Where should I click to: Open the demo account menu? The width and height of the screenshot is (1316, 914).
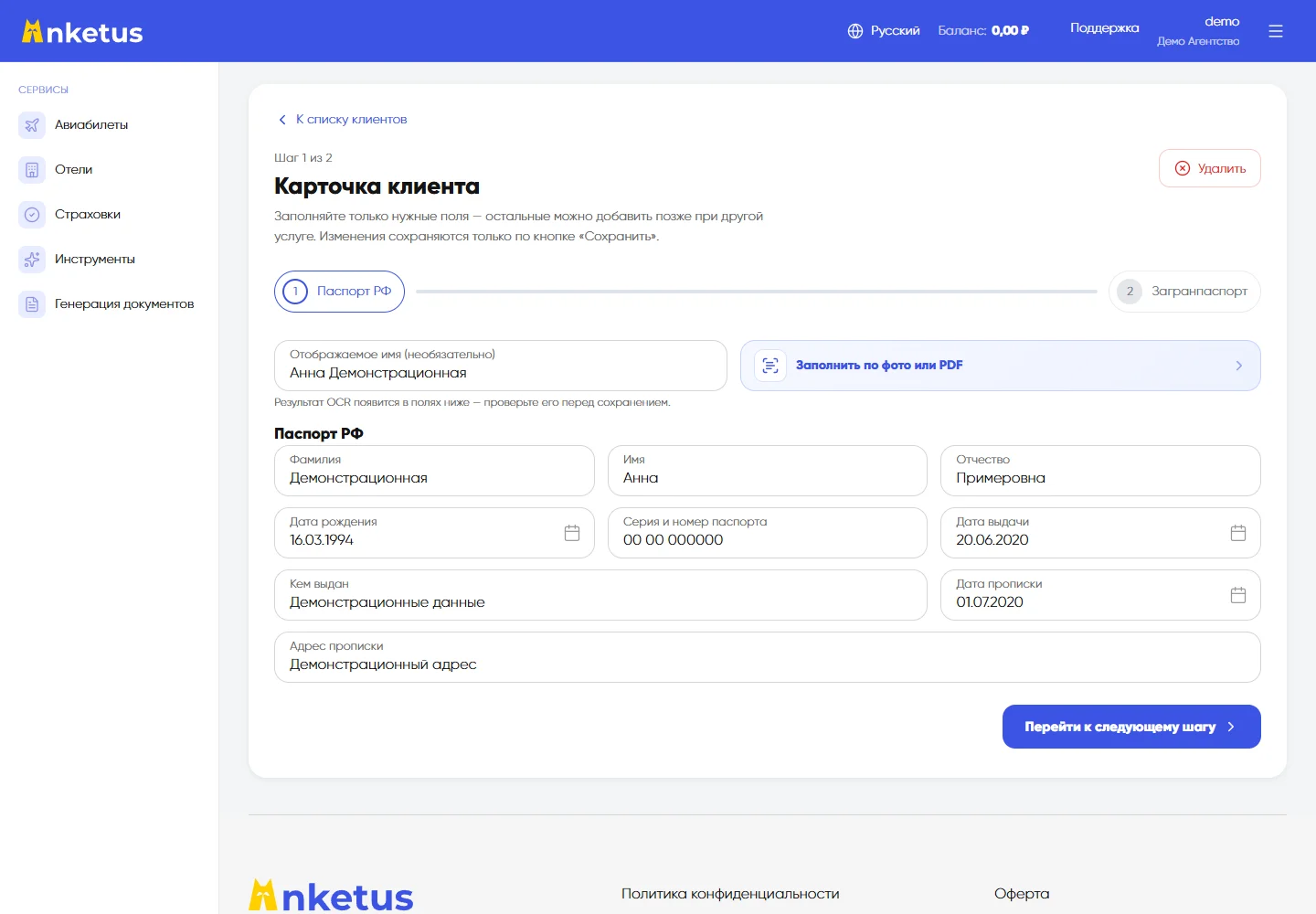(1198, 31)
